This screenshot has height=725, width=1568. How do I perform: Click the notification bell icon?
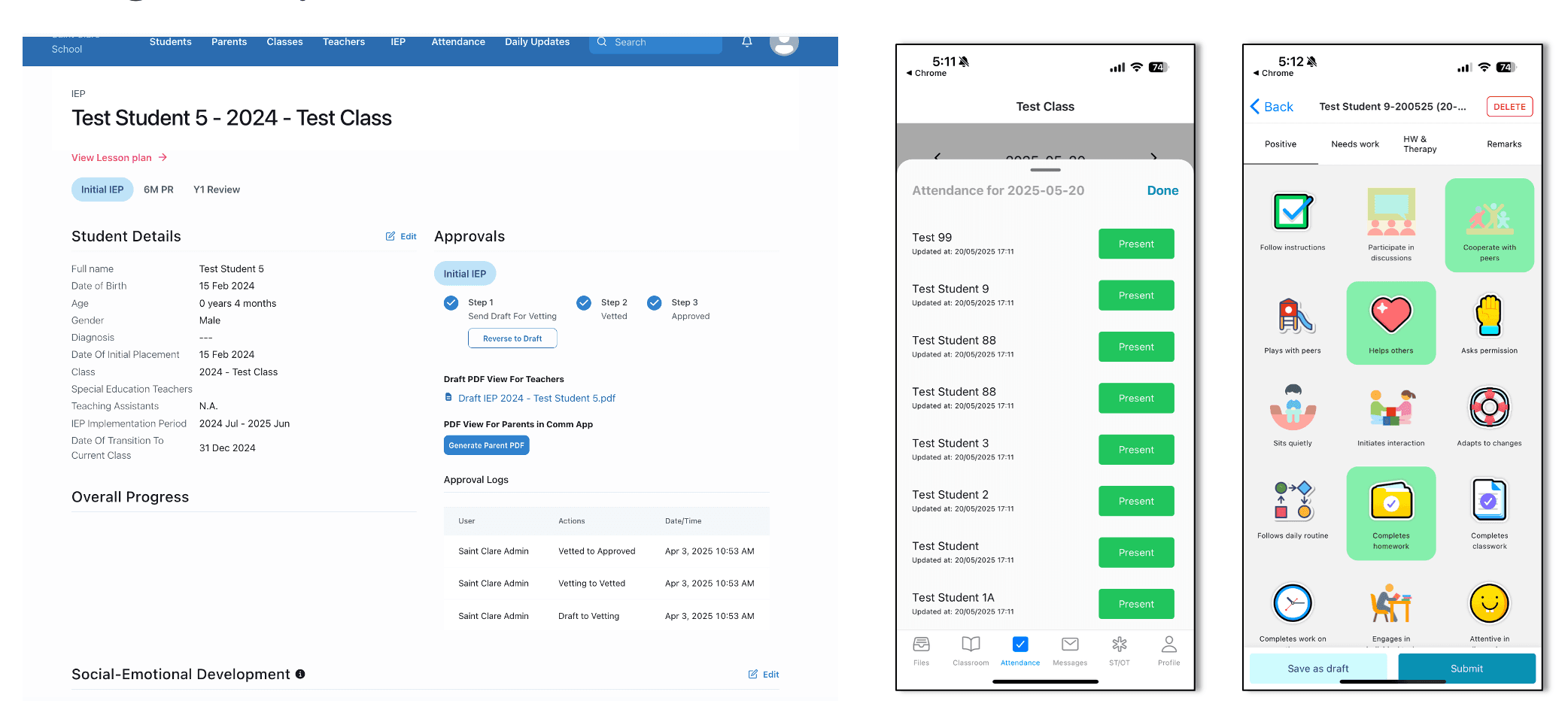point(746,42)
